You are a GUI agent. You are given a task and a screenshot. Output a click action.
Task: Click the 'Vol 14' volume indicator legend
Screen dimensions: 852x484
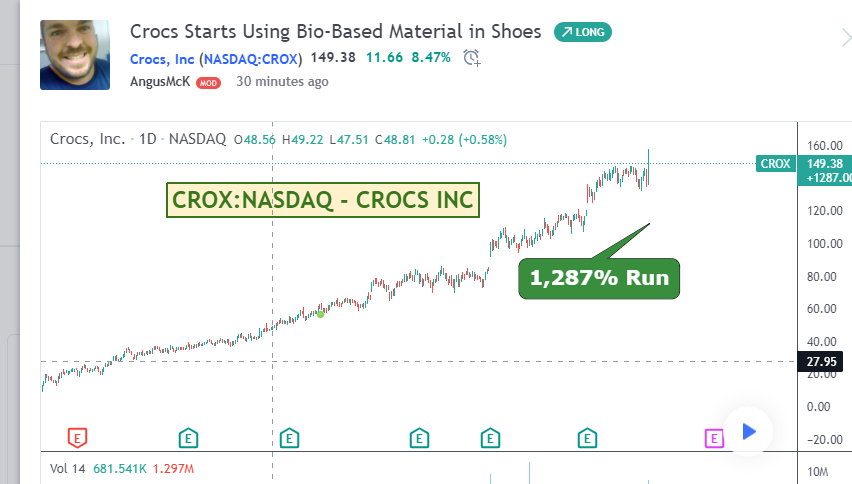coord(67,469)
